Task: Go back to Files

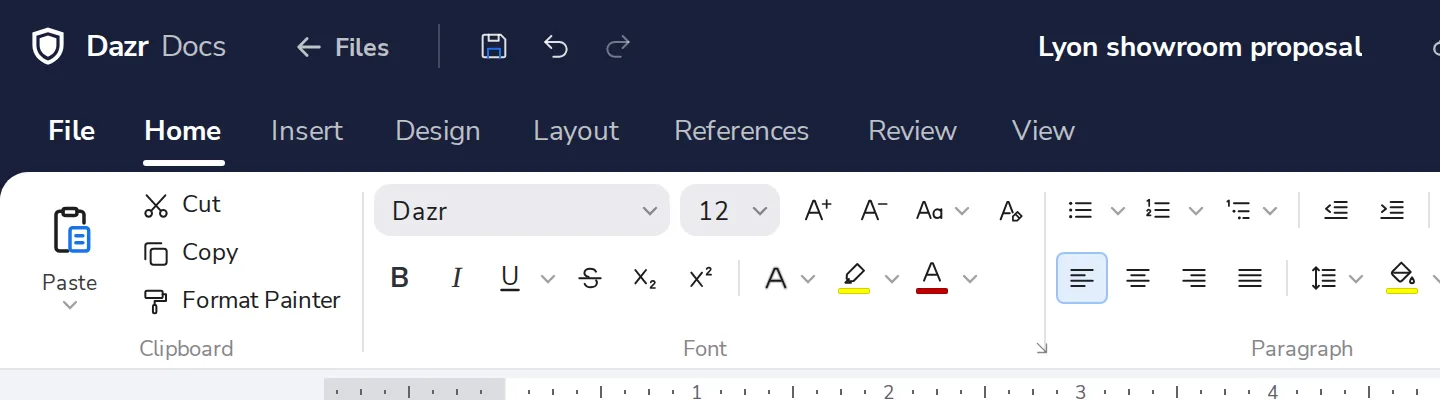Action: 343,47
